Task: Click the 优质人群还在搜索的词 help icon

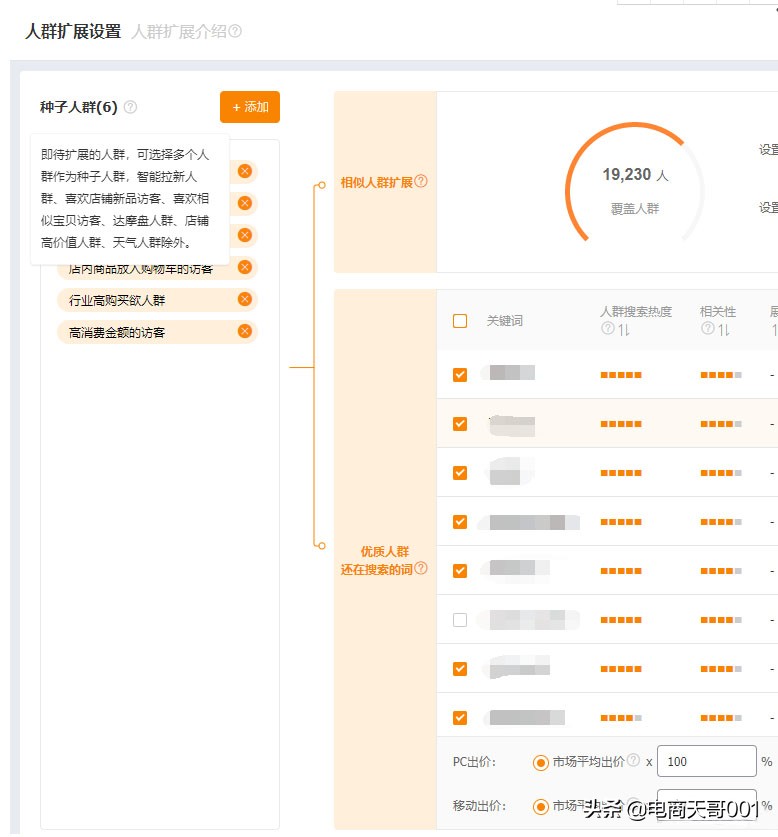Action: point(421,568)
